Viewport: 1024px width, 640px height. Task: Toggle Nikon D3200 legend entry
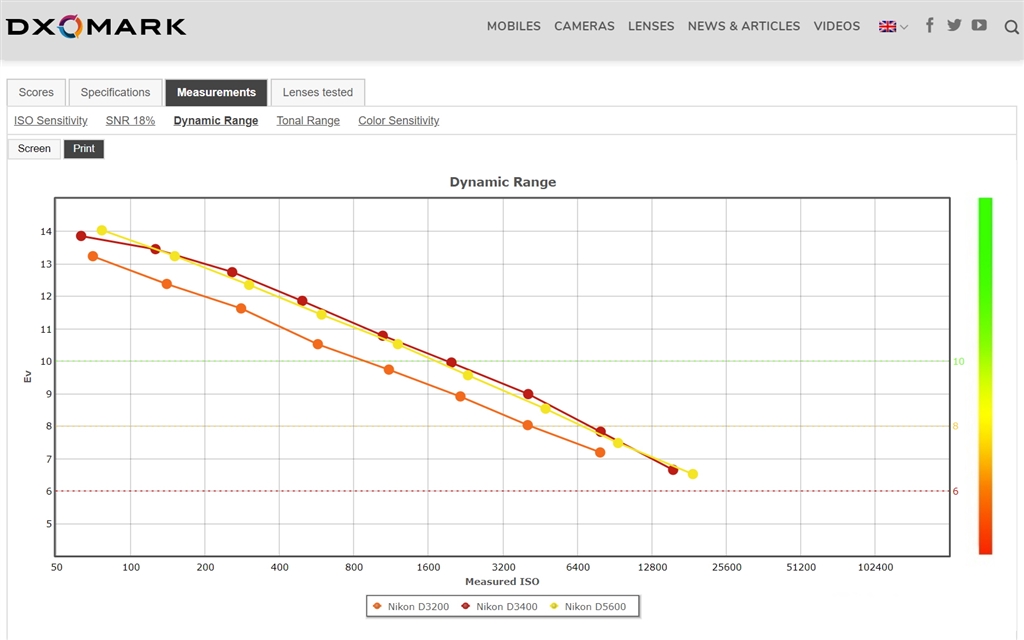coord(411,606)
